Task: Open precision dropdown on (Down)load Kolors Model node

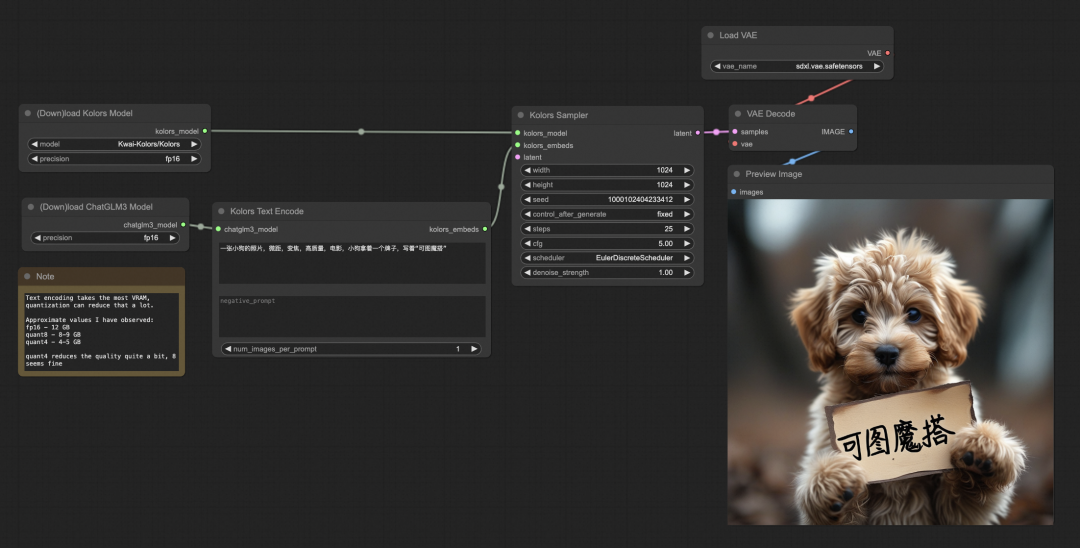Action: click(x=114, y=159)
